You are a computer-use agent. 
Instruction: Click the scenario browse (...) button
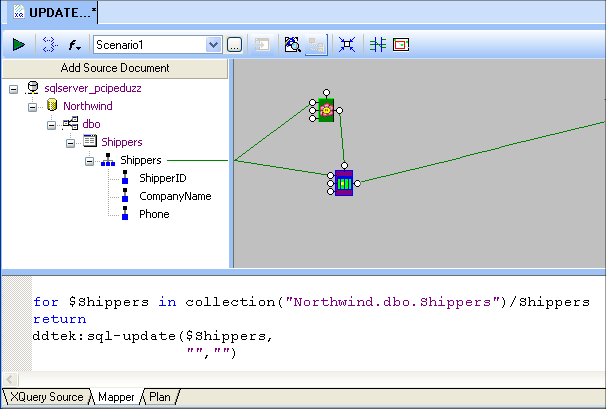pyautogui.click(x=234, y=45)
